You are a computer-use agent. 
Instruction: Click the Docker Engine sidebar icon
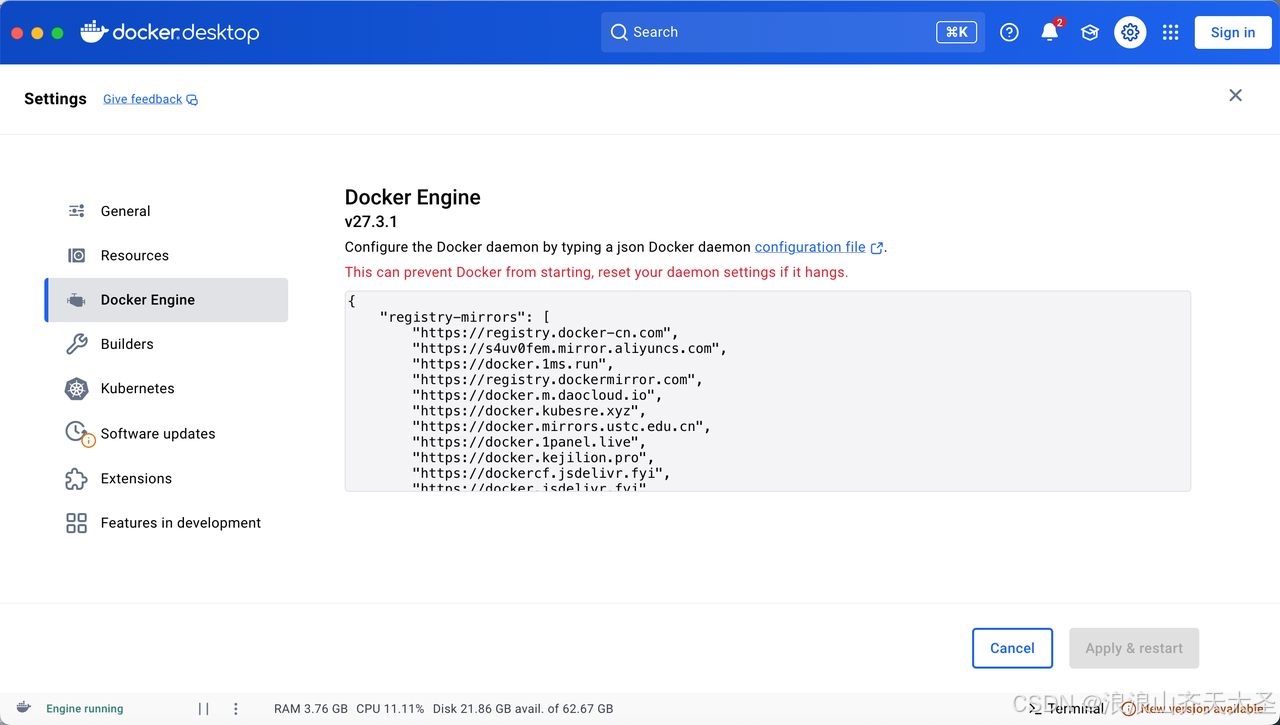pyautogui.click(x=76, y=300)
